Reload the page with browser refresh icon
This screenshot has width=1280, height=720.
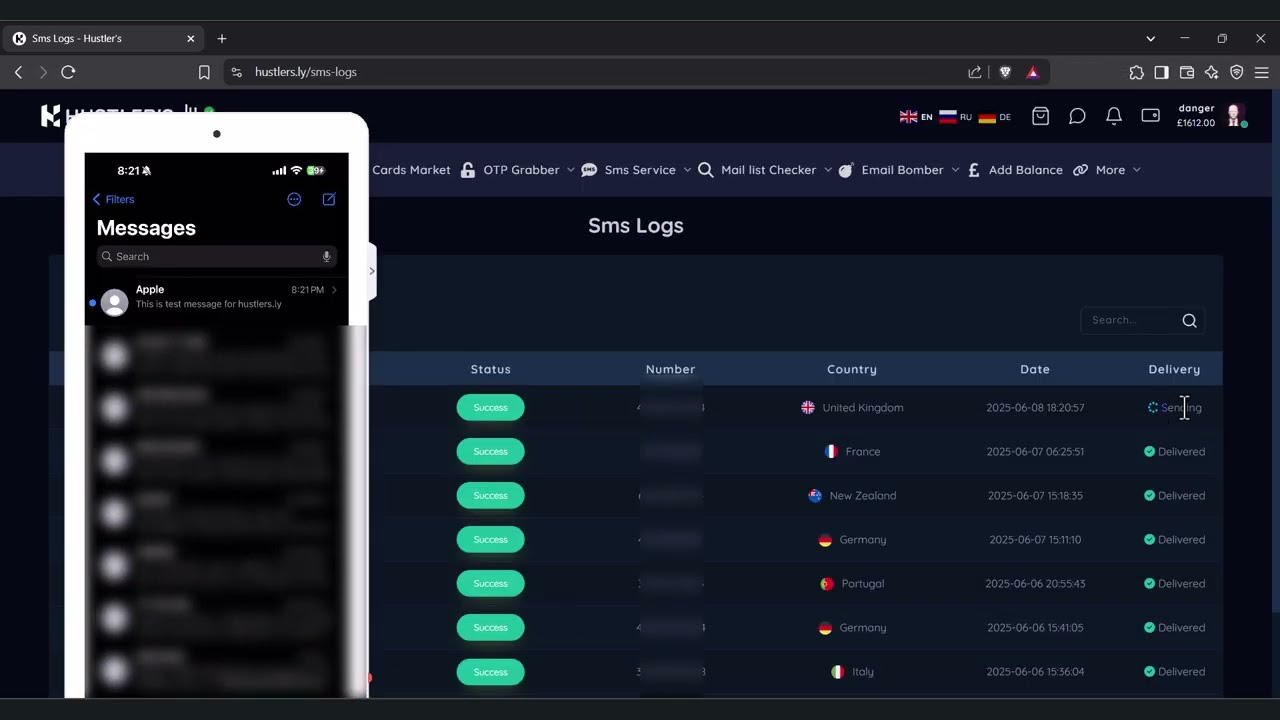pyautogui.click(x=68, y=72)
